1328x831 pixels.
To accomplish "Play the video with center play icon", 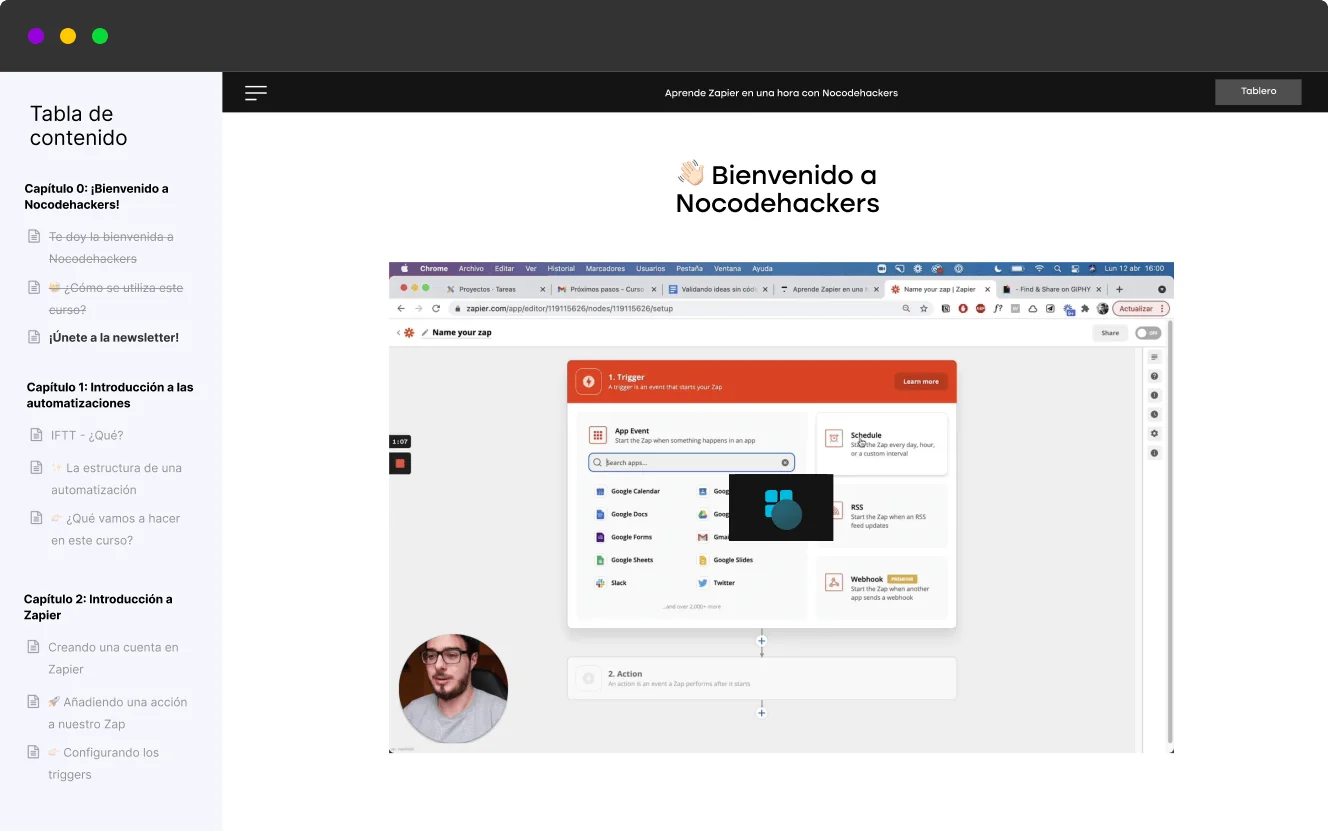I will pyautogui.click(x=781, y=507).
